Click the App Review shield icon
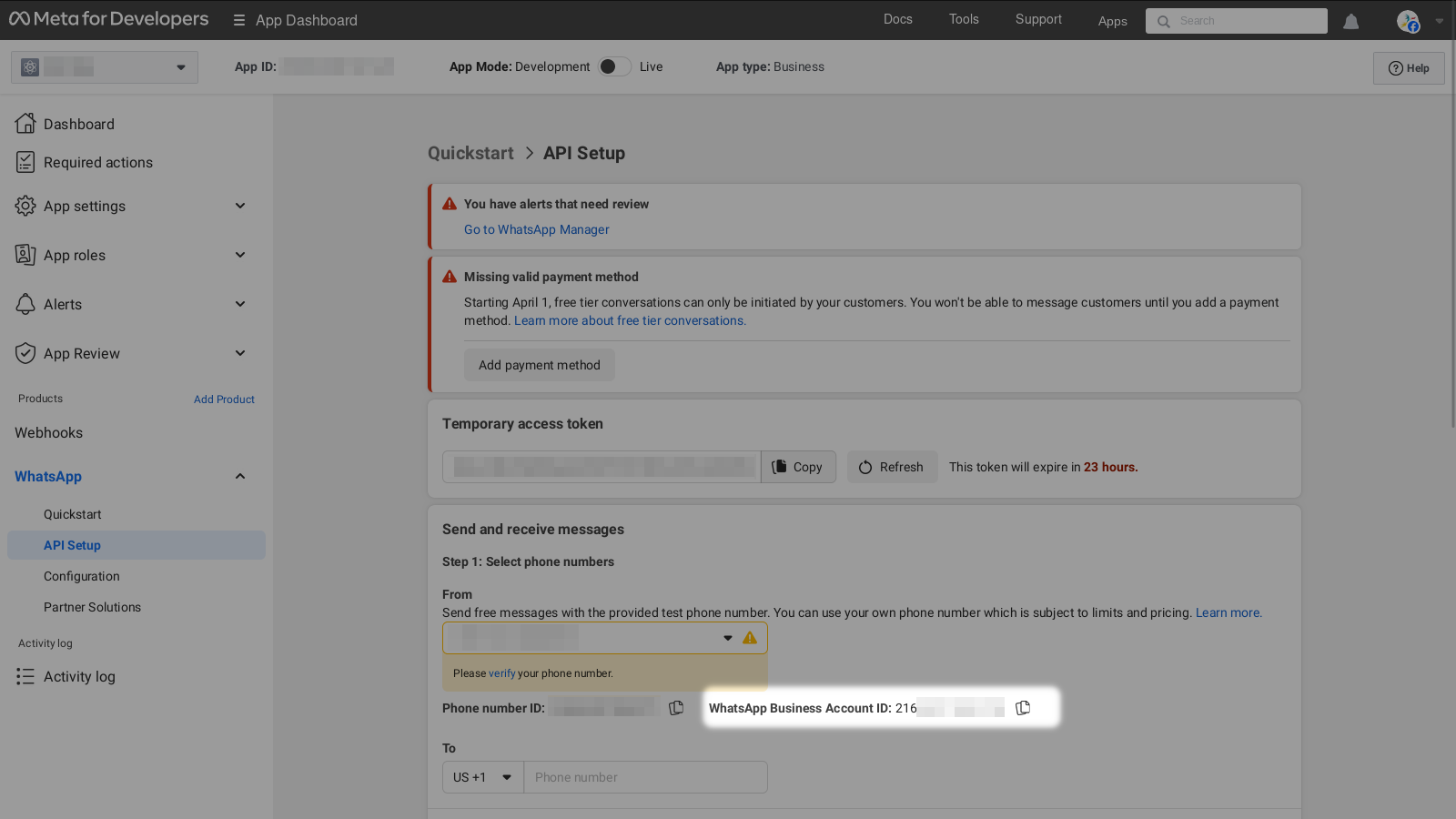Screen dimensions: 1456x819 coord(25,353)
